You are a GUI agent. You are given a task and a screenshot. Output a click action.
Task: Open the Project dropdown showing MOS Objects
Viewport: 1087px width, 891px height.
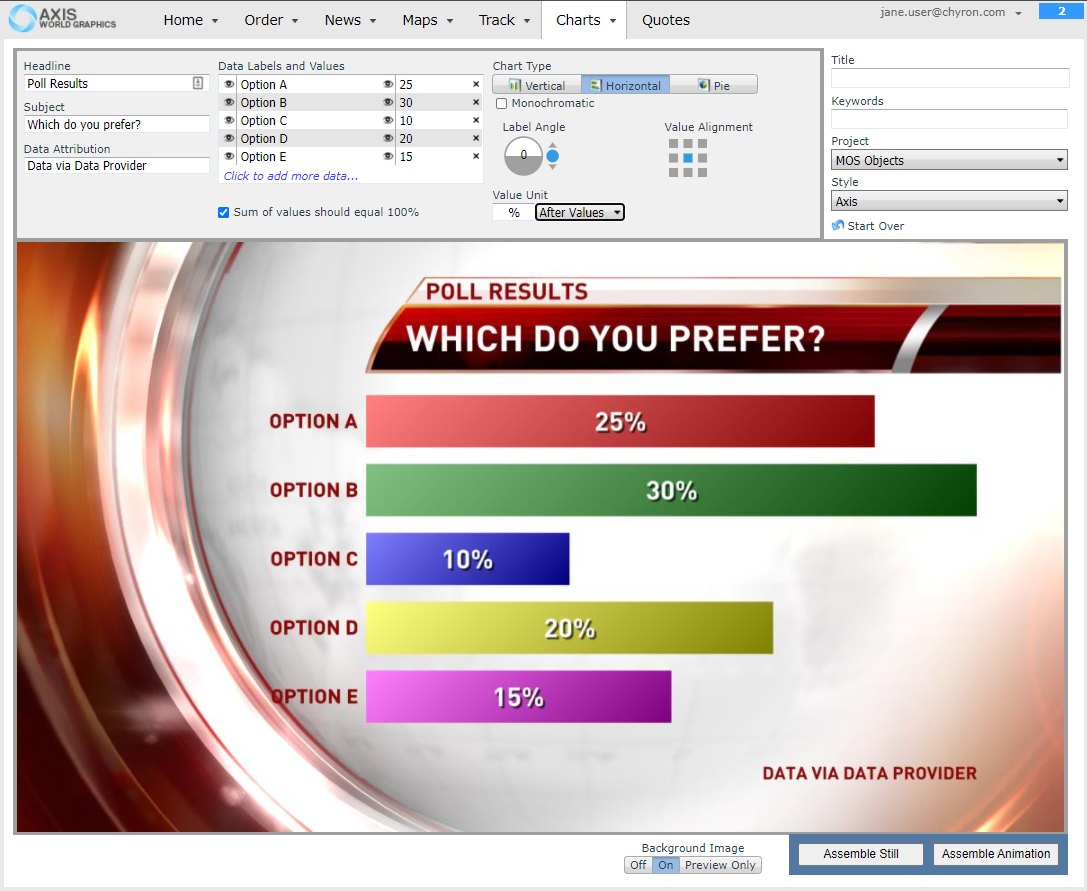[x=949, y=160]
